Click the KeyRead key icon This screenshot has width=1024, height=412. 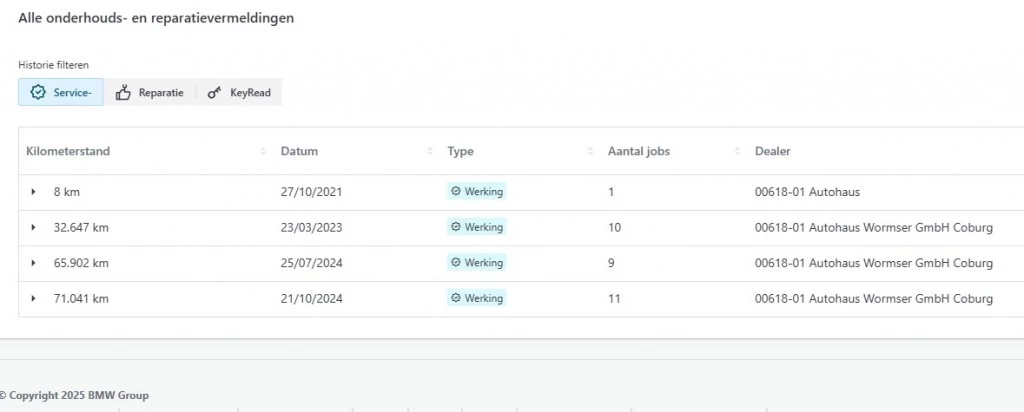click(214, 92)
